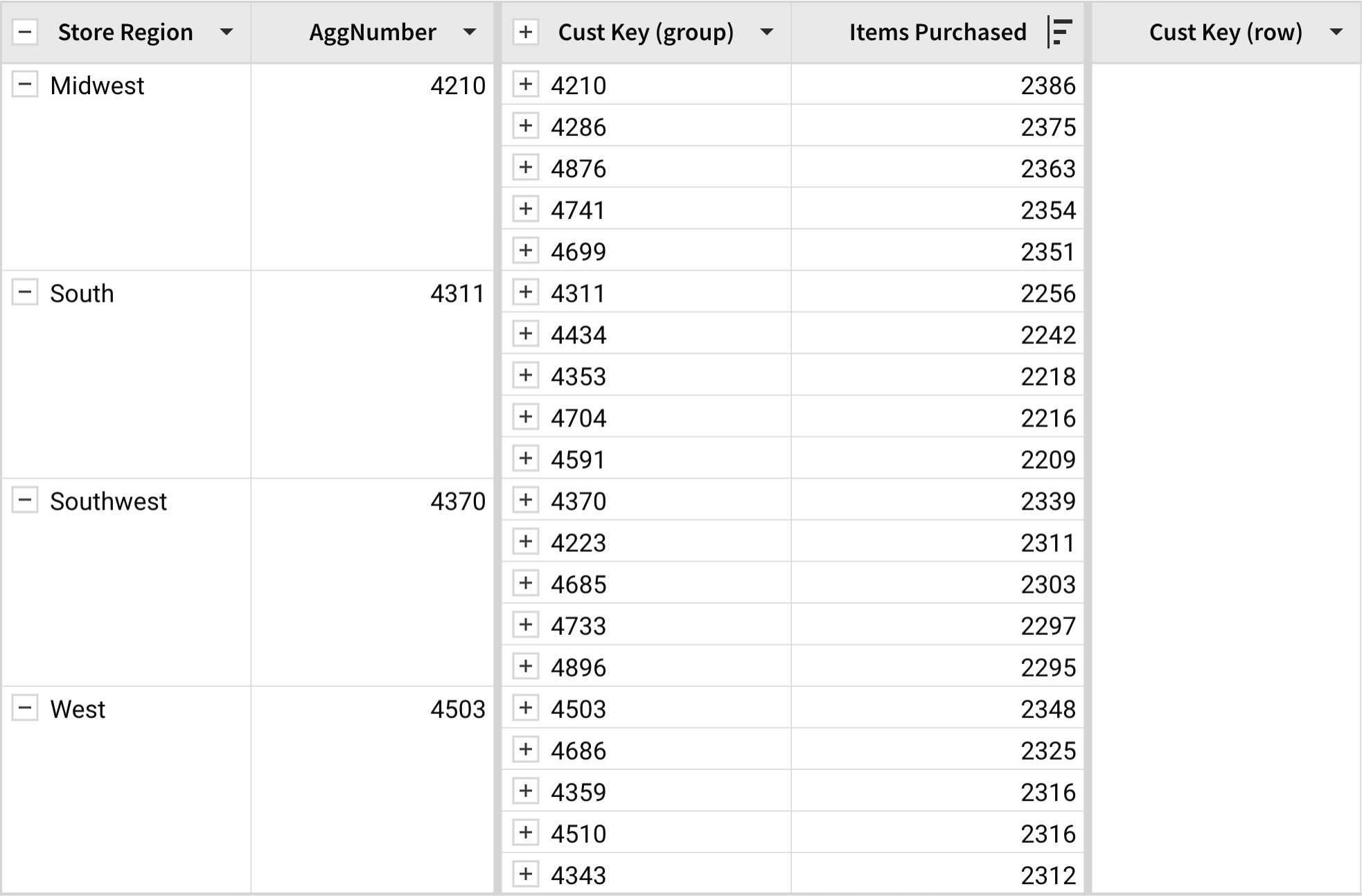Select the Items Purchased column header
This screenshot has height=896, width=1362.
pos(938,32)
